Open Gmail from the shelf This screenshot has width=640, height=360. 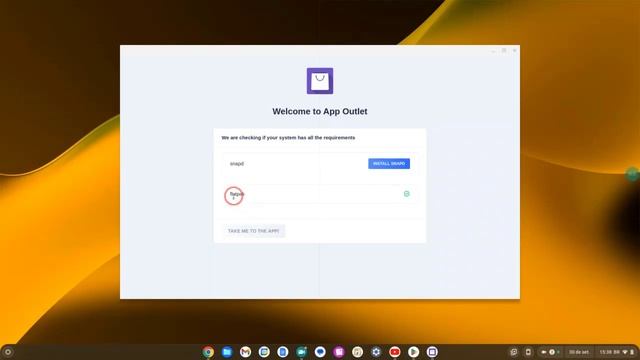coord(245,352)
